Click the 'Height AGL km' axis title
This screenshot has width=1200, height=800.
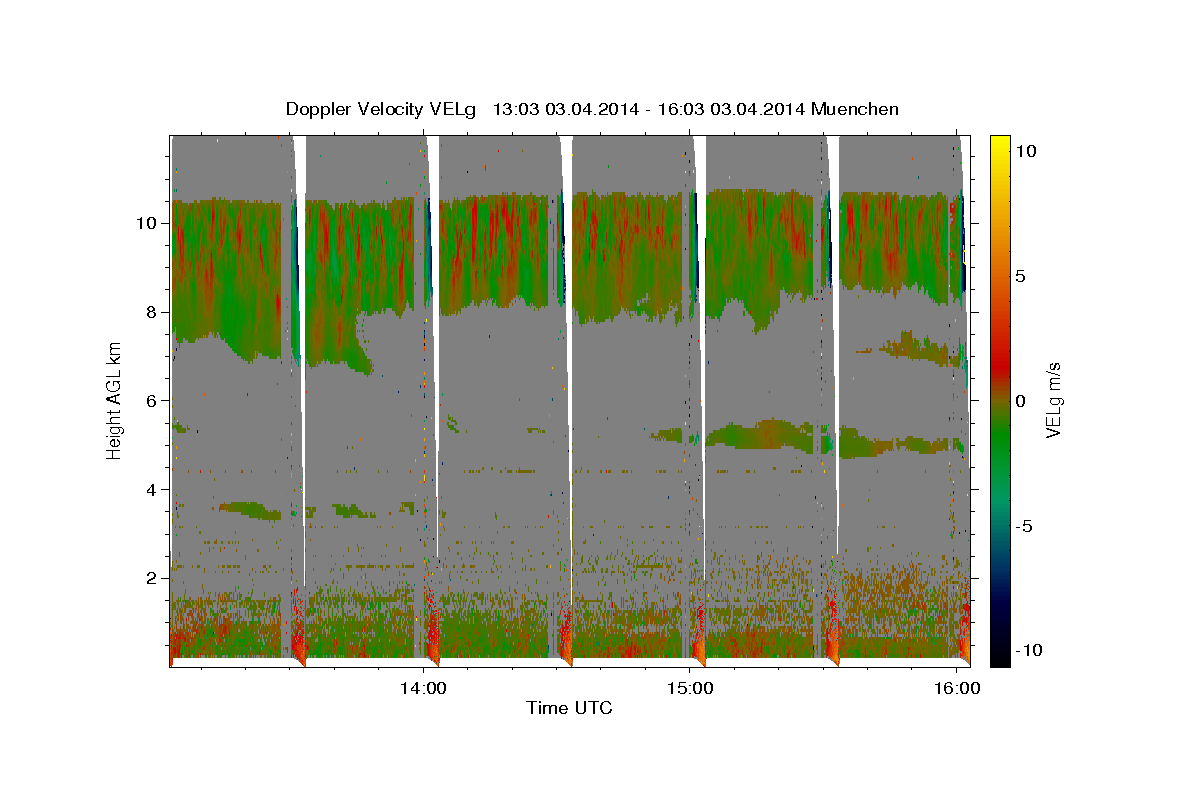pyautogui.click(x=115, y=400)
